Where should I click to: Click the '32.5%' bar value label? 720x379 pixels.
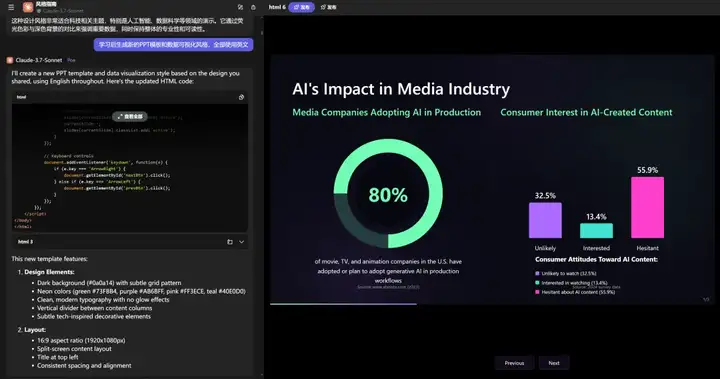(x=545, y=196)
